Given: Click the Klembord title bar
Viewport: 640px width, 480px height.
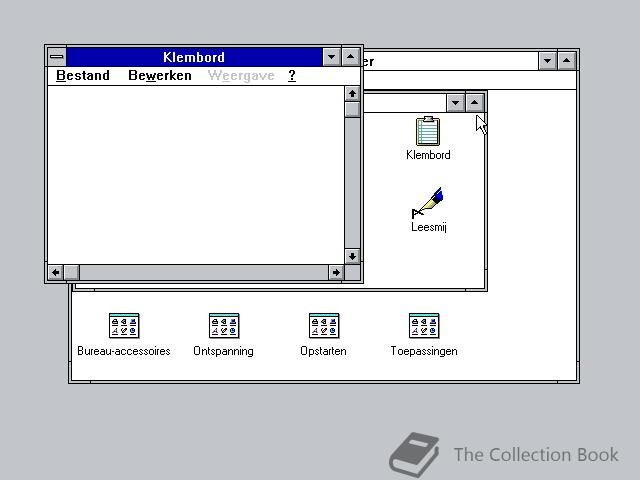Looking at the screenshot, I should pos(194,57).
